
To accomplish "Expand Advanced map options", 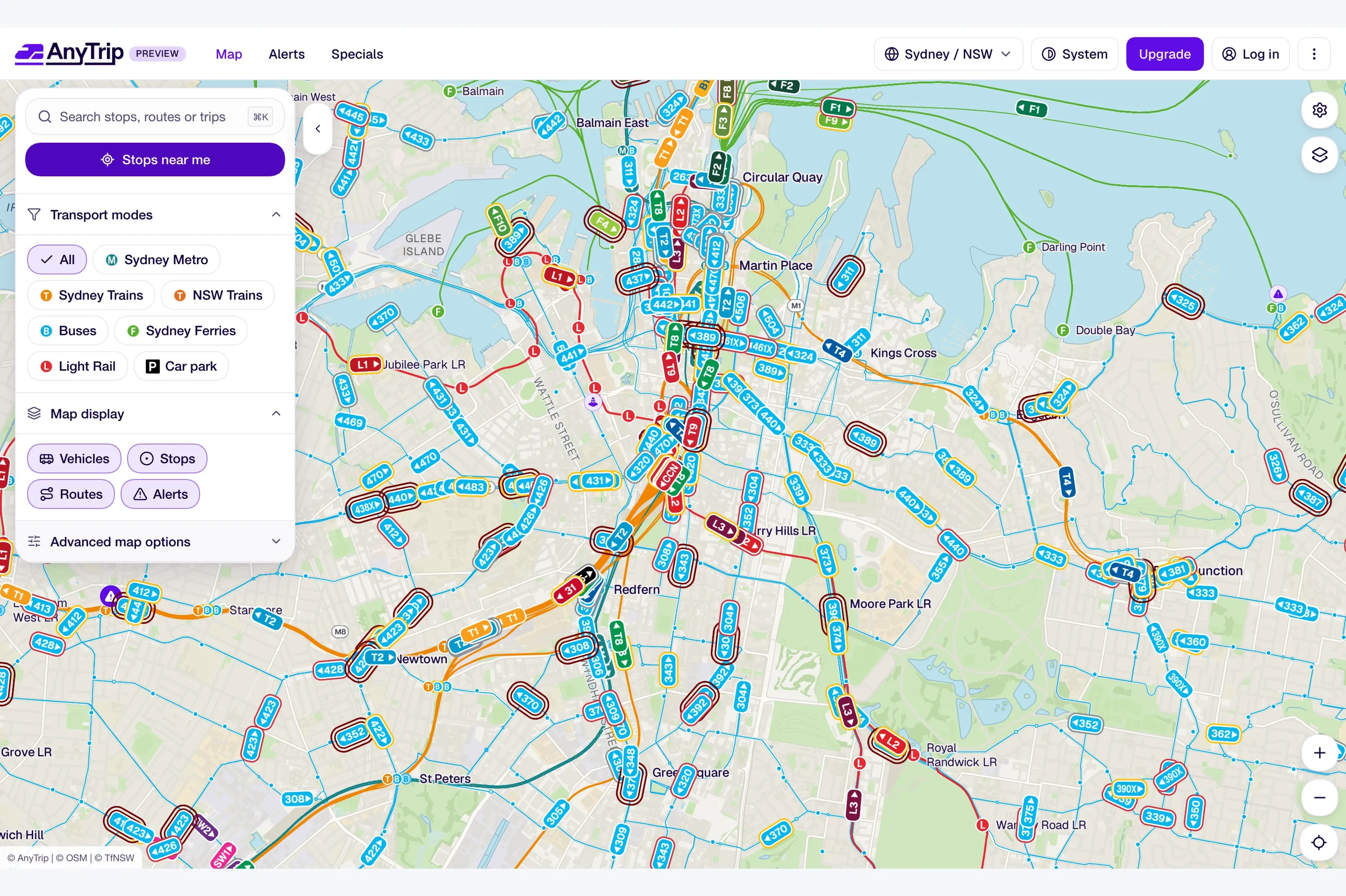I will tap(155, 542).
